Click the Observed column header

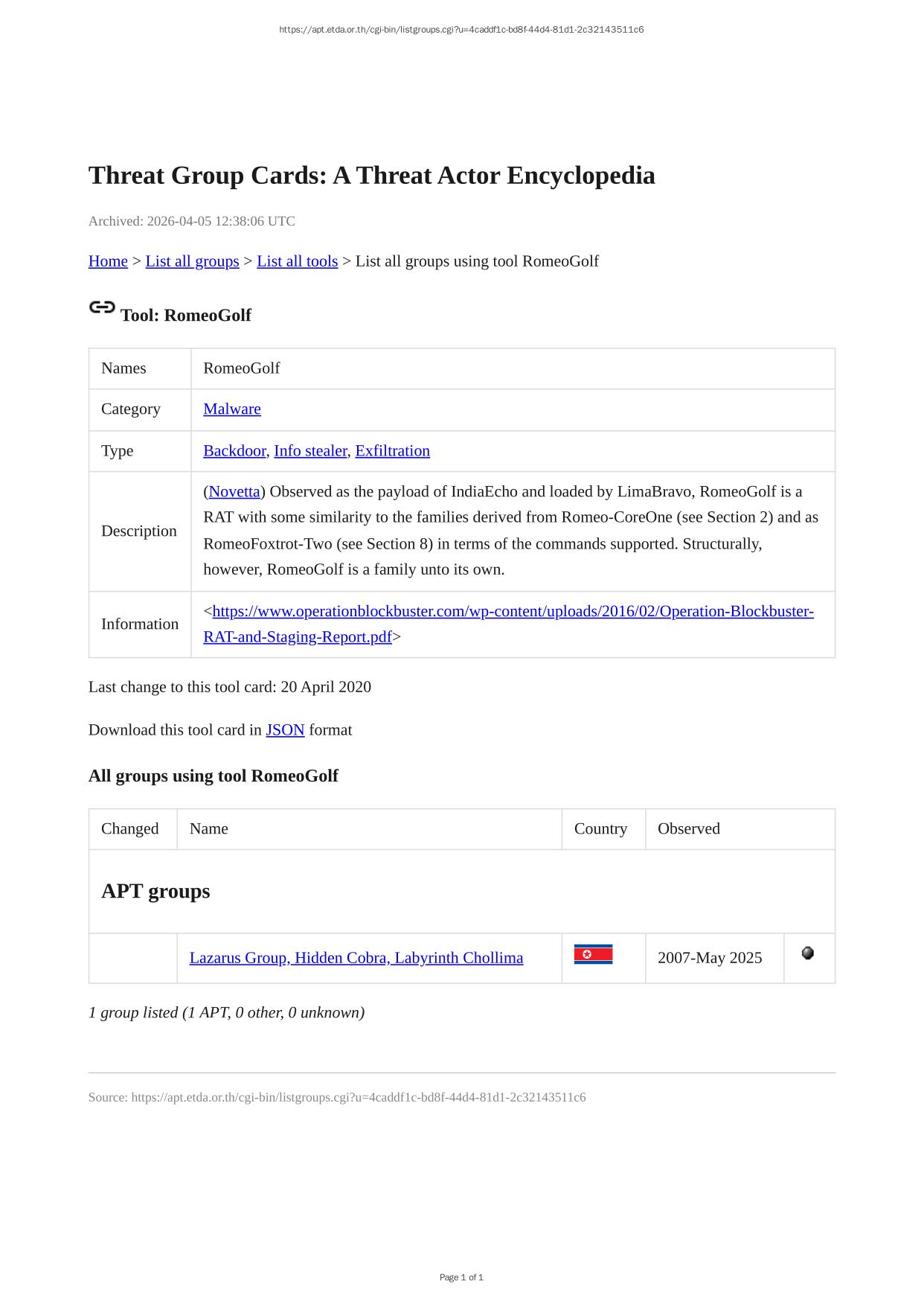[x=688, y=829]
